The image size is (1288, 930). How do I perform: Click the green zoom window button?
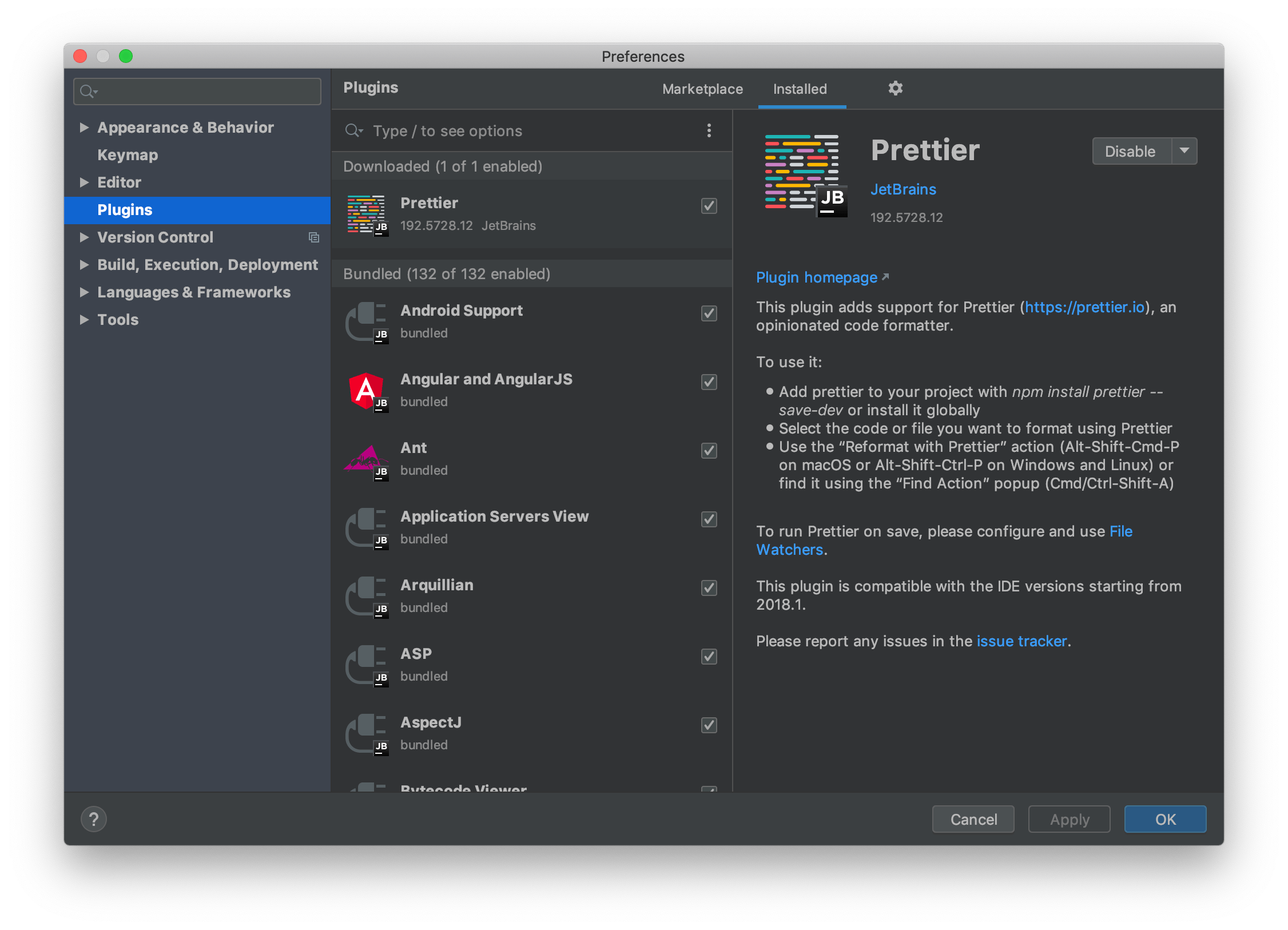[126, 56]
